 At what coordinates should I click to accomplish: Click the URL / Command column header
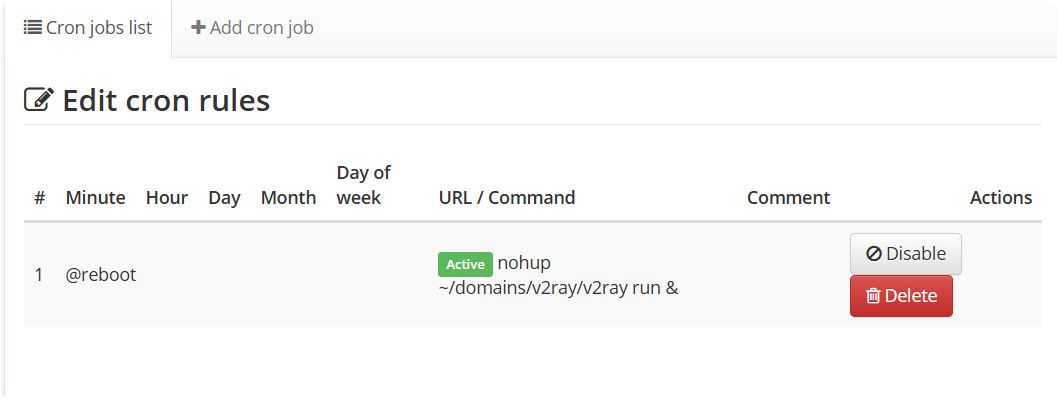click(507, 198)
